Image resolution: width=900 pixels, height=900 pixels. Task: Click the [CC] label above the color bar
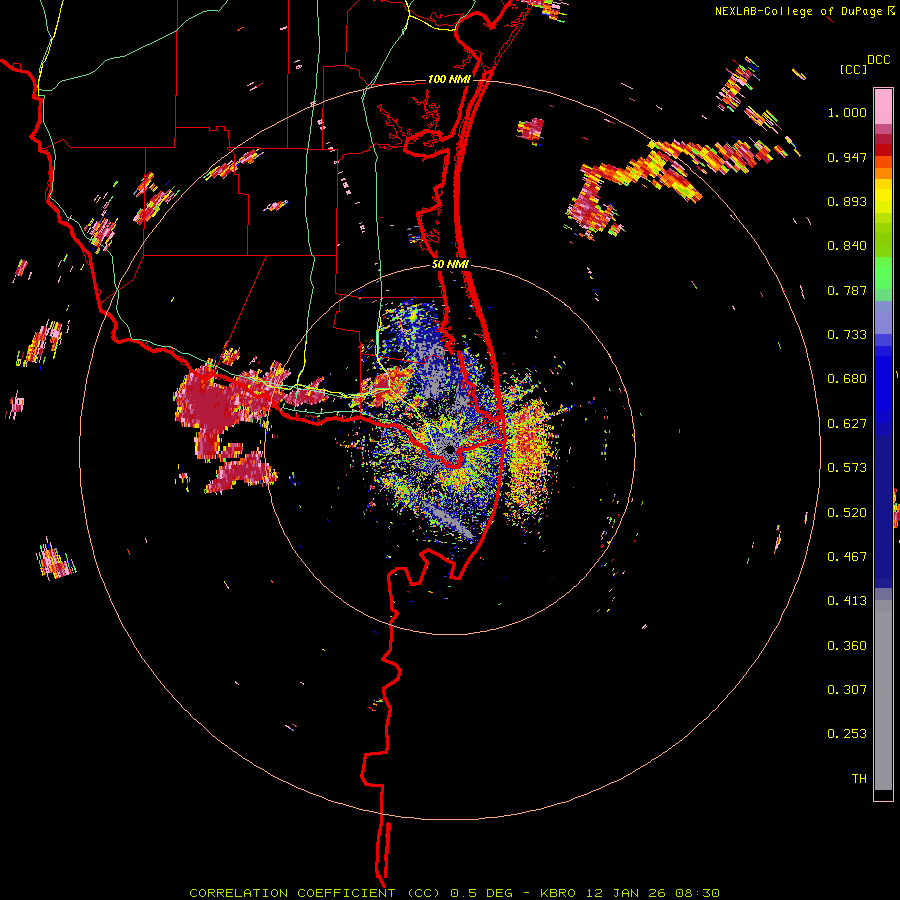click(853, 69)
